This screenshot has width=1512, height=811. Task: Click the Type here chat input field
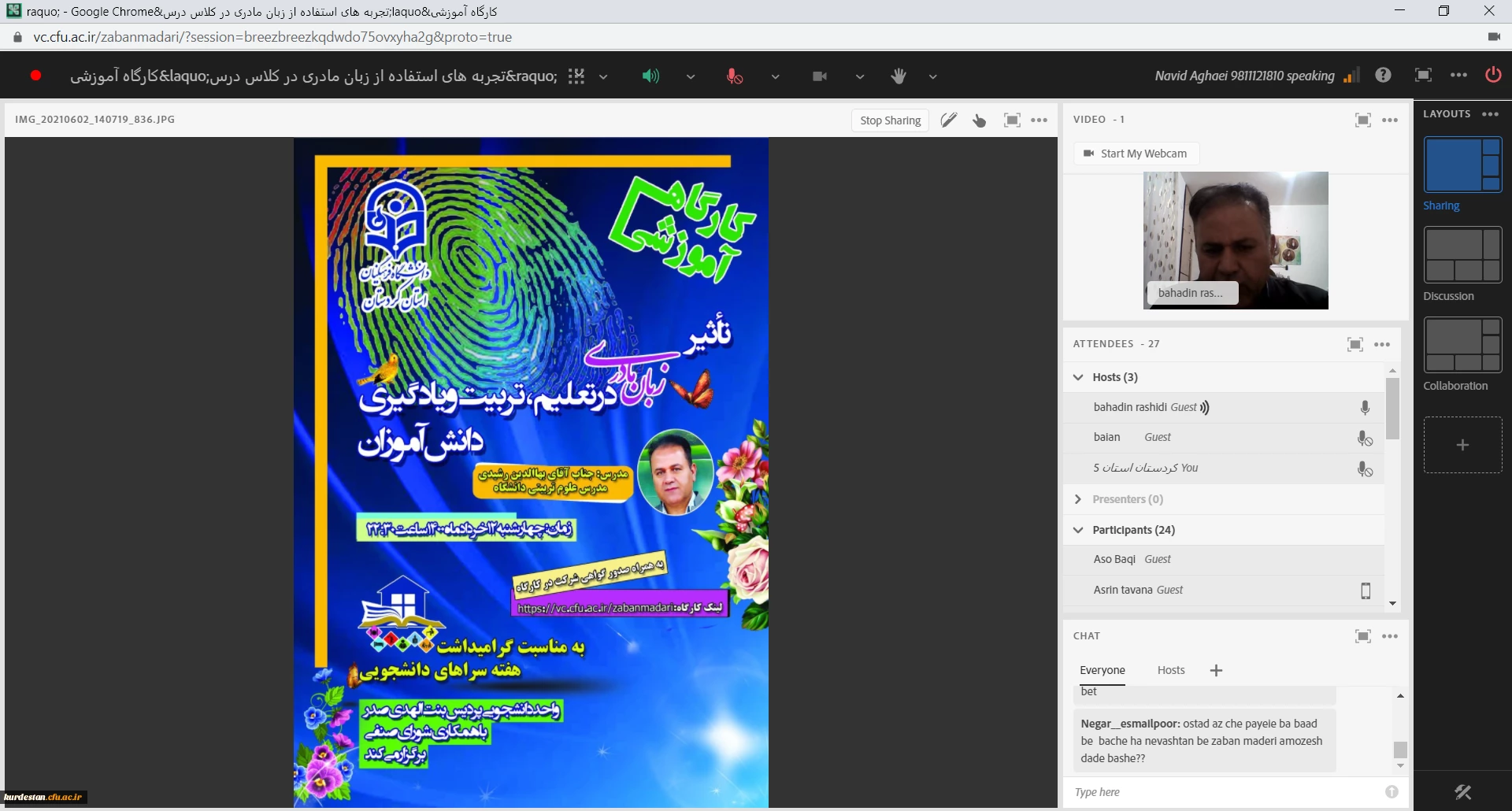1225,792
